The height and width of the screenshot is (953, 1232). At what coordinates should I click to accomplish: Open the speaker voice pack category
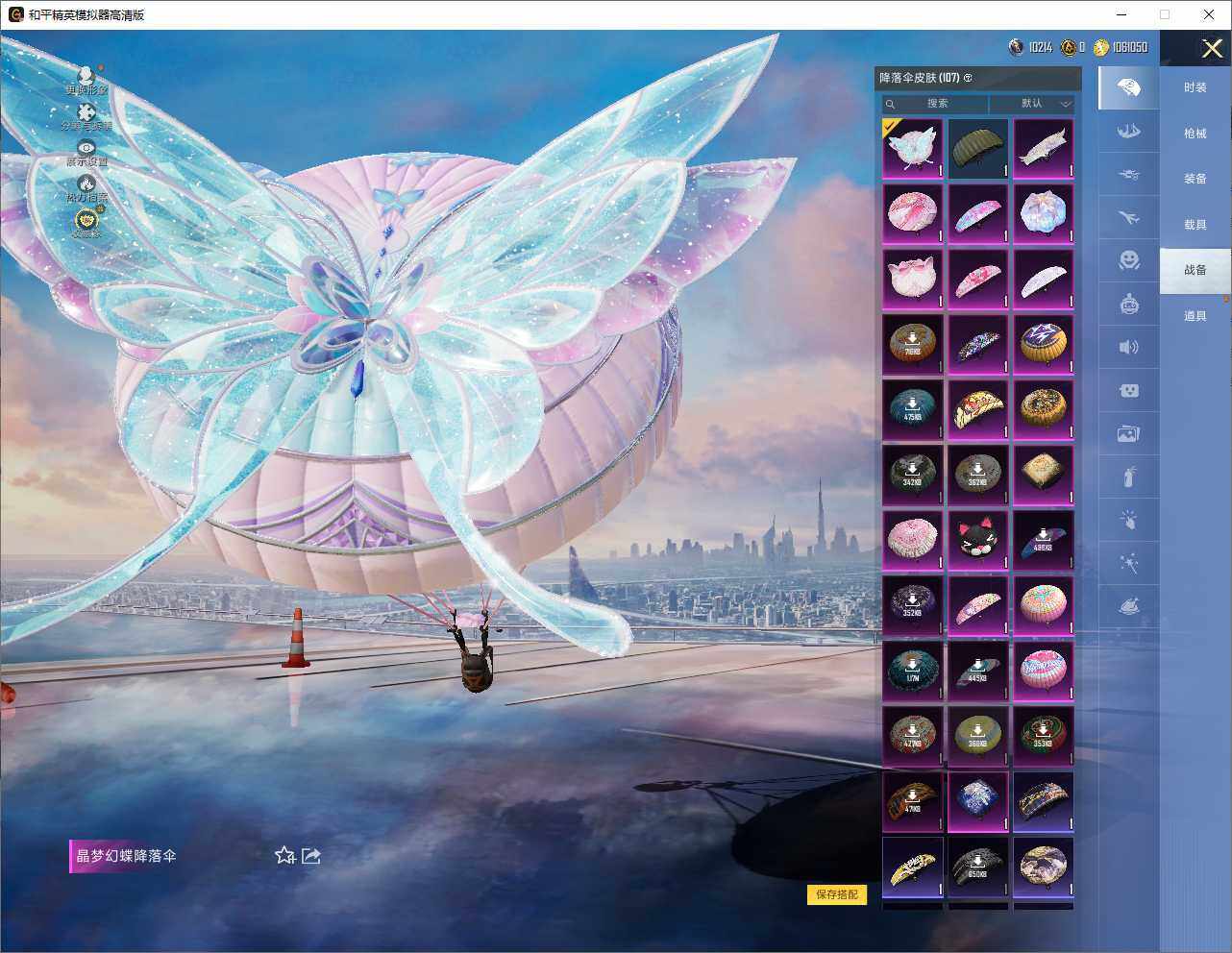1129,347
